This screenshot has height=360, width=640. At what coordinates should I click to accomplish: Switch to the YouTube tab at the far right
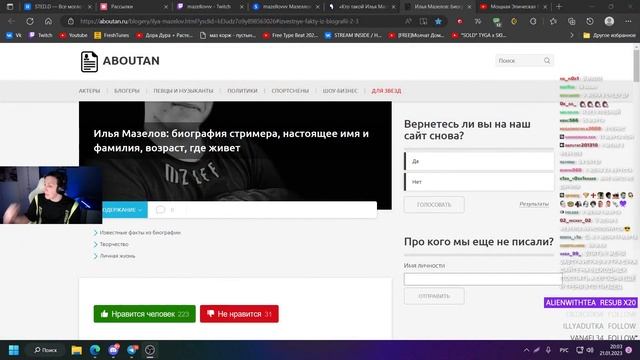click(x=512, y=7)
